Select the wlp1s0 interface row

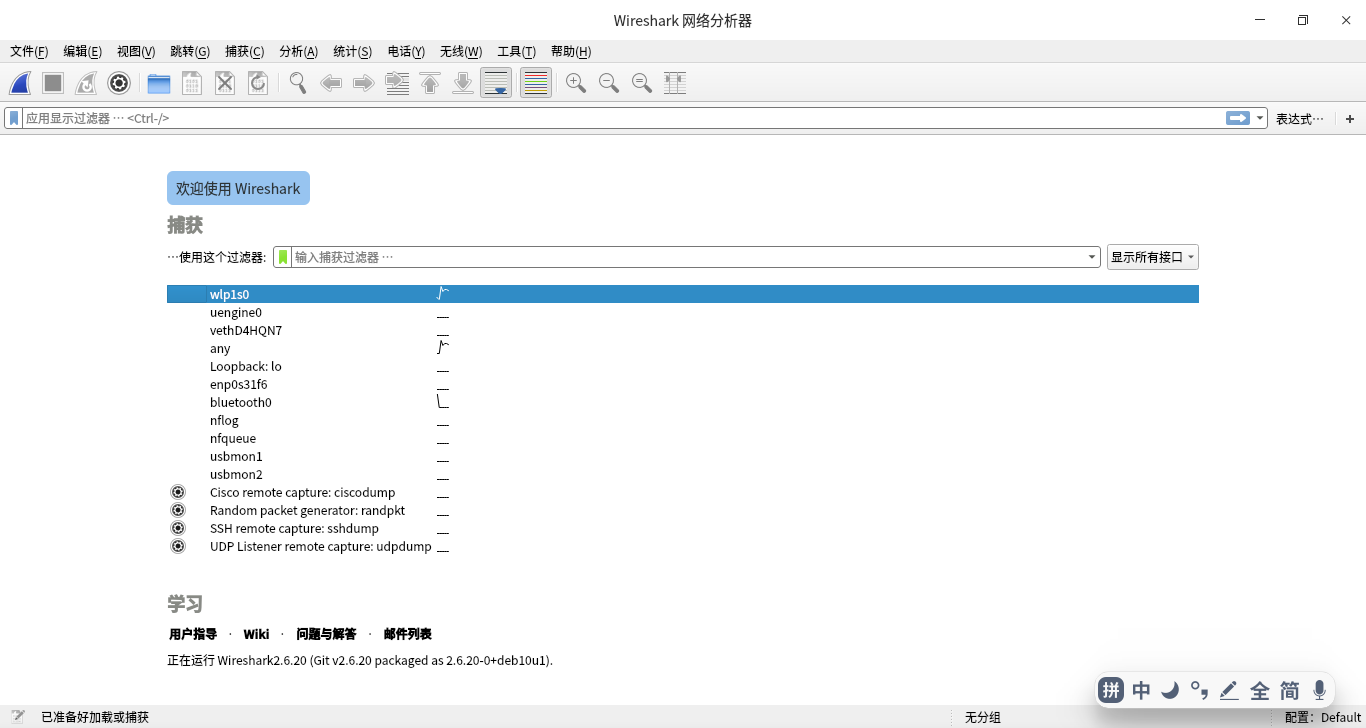click(x=682, y=294)
